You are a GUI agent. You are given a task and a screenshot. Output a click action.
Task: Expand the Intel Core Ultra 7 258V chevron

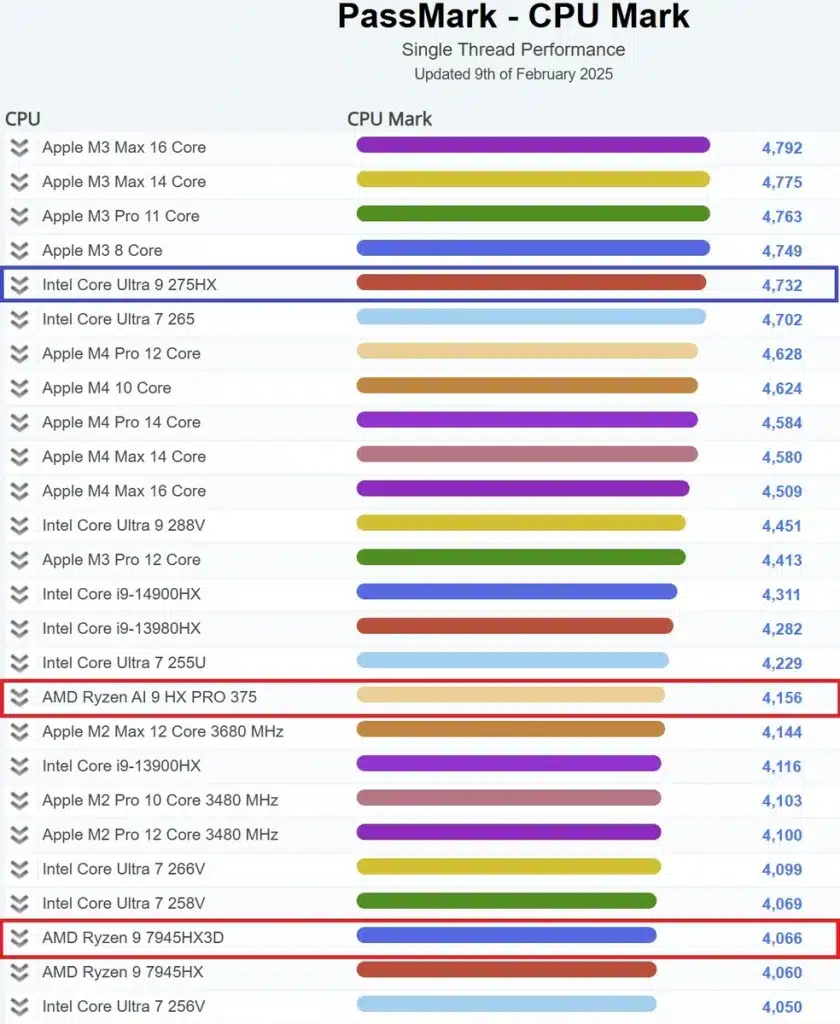point(20,903)
